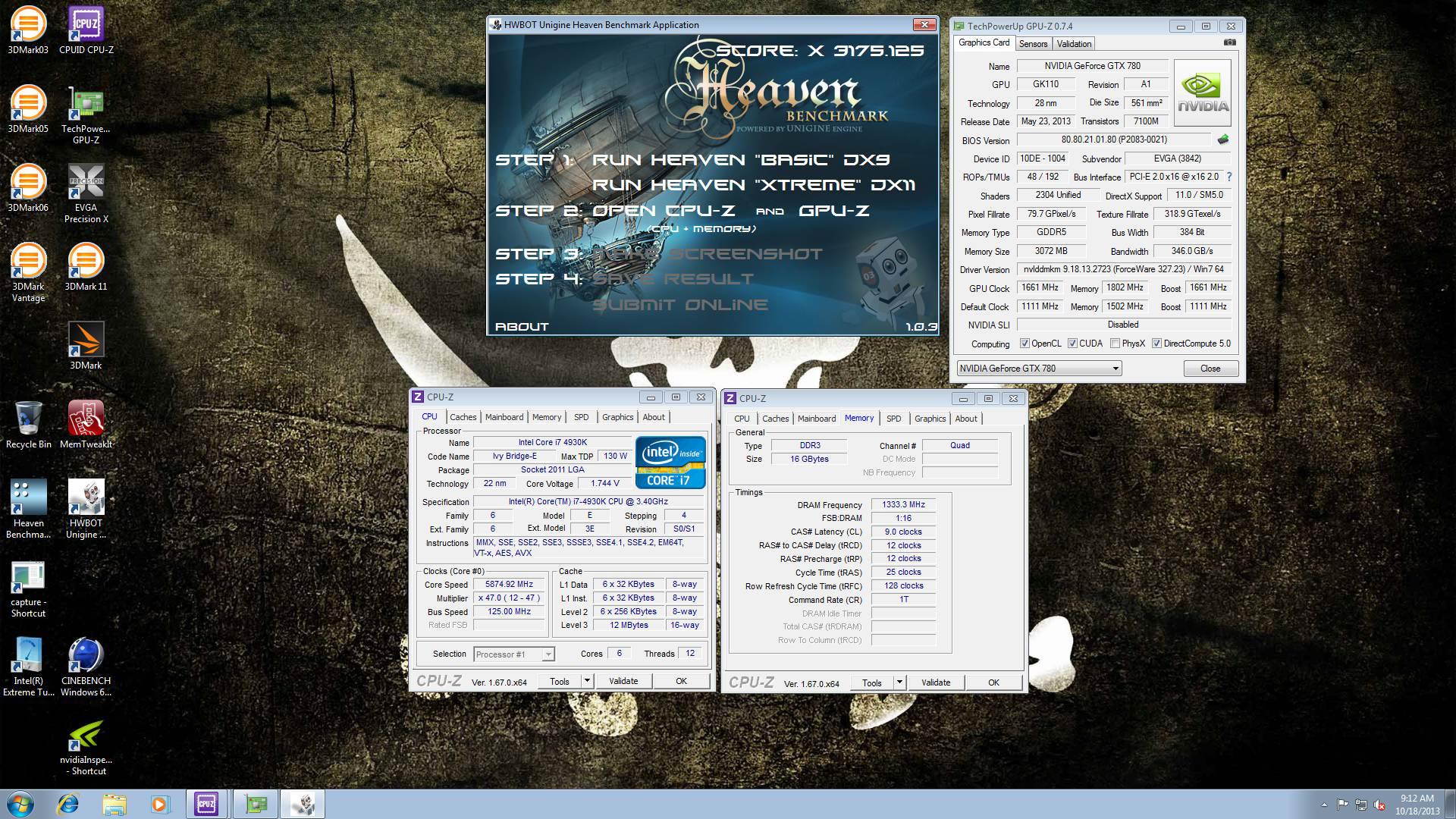Open Caches tab in left CPU-Z window

[x=463, y=417]
